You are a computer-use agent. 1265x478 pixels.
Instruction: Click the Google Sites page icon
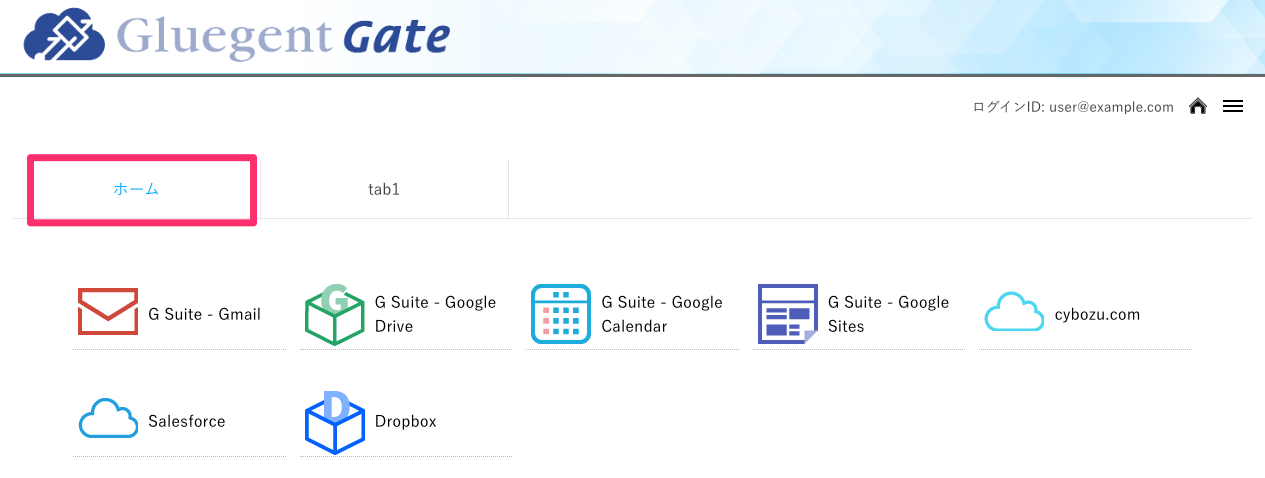click(787, 314)
